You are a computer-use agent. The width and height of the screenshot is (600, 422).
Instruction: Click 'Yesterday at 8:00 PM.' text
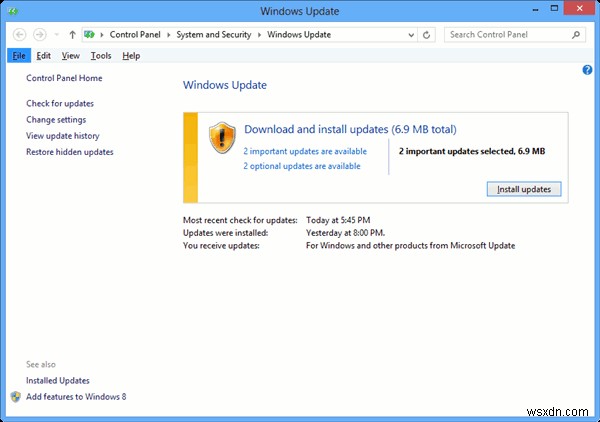[345, 233]
